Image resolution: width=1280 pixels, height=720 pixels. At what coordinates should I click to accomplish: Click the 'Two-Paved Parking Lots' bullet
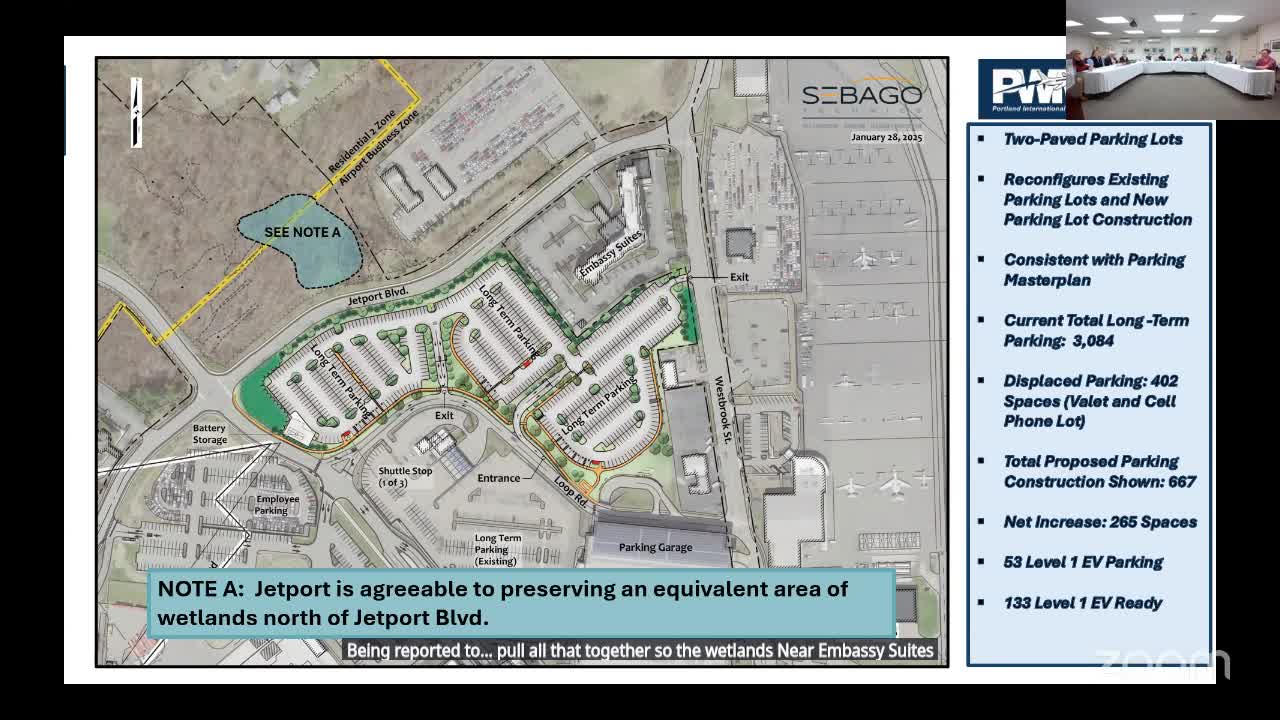coord(1093,139)
